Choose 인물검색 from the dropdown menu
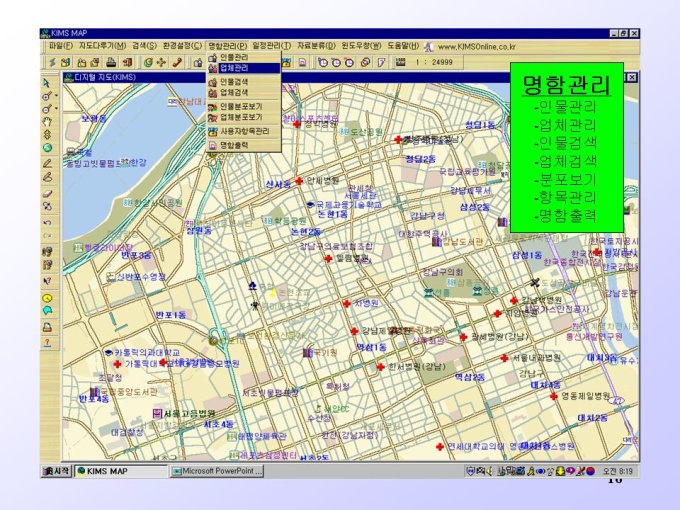 coord(235,81)
